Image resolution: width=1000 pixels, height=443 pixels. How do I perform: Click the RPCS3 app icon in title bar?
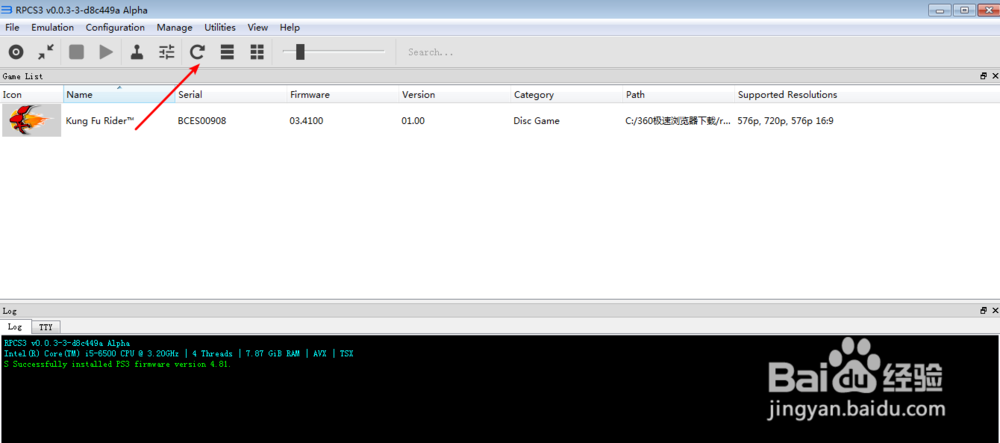7,9
